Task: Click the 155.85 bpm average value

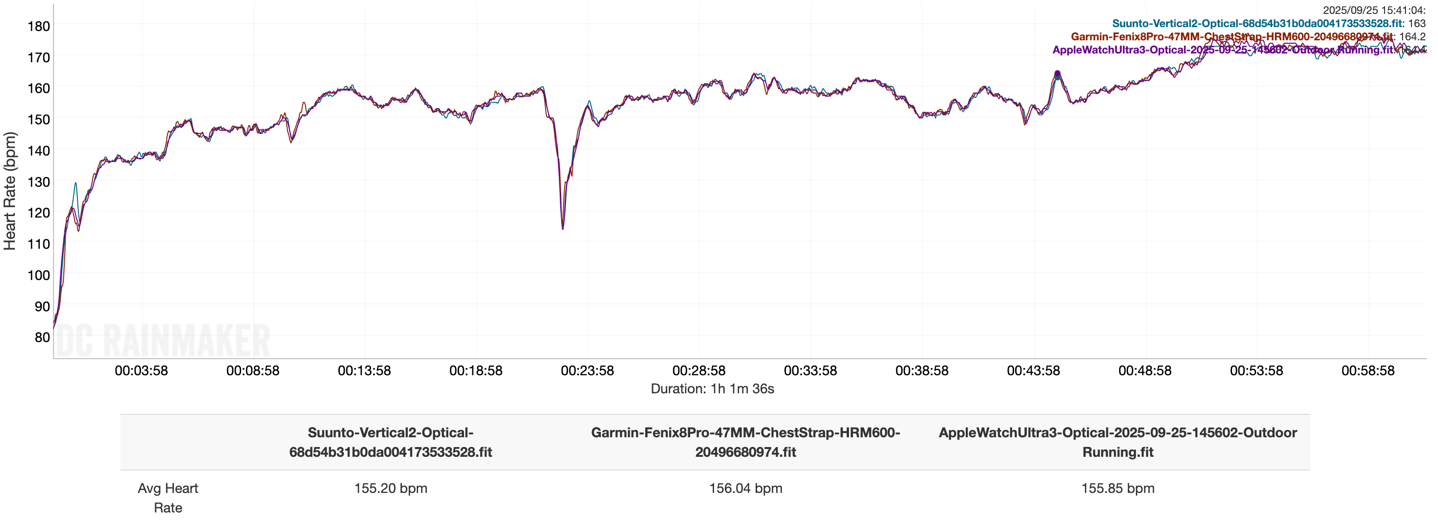Action: click(1117, 489)
